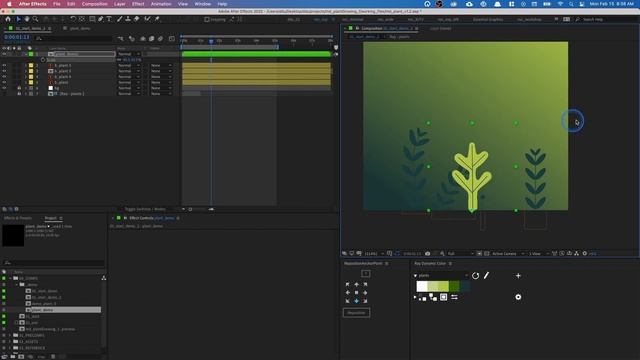
Task: Click the reset circular arrow in Ray Dynamic Color
Action: pyautogui.click(x=476, y=276)
